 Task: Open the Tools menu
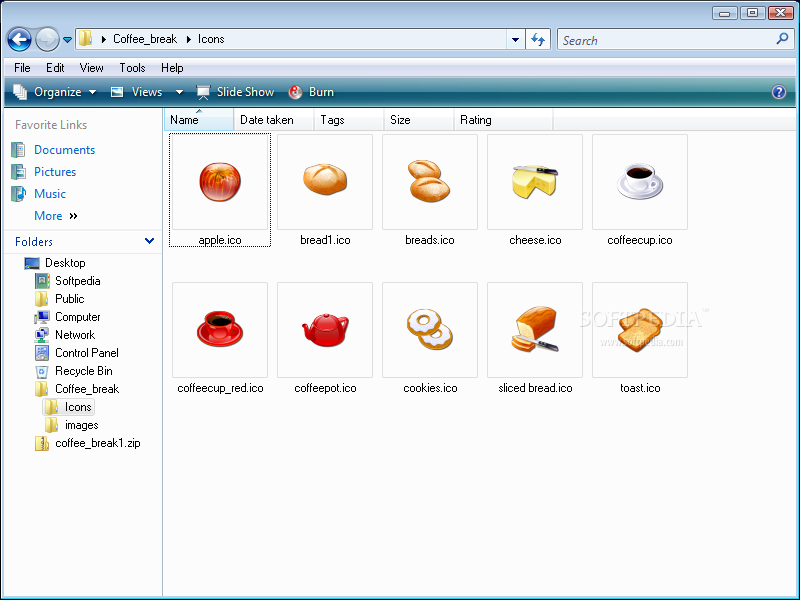tap(132, 68)
